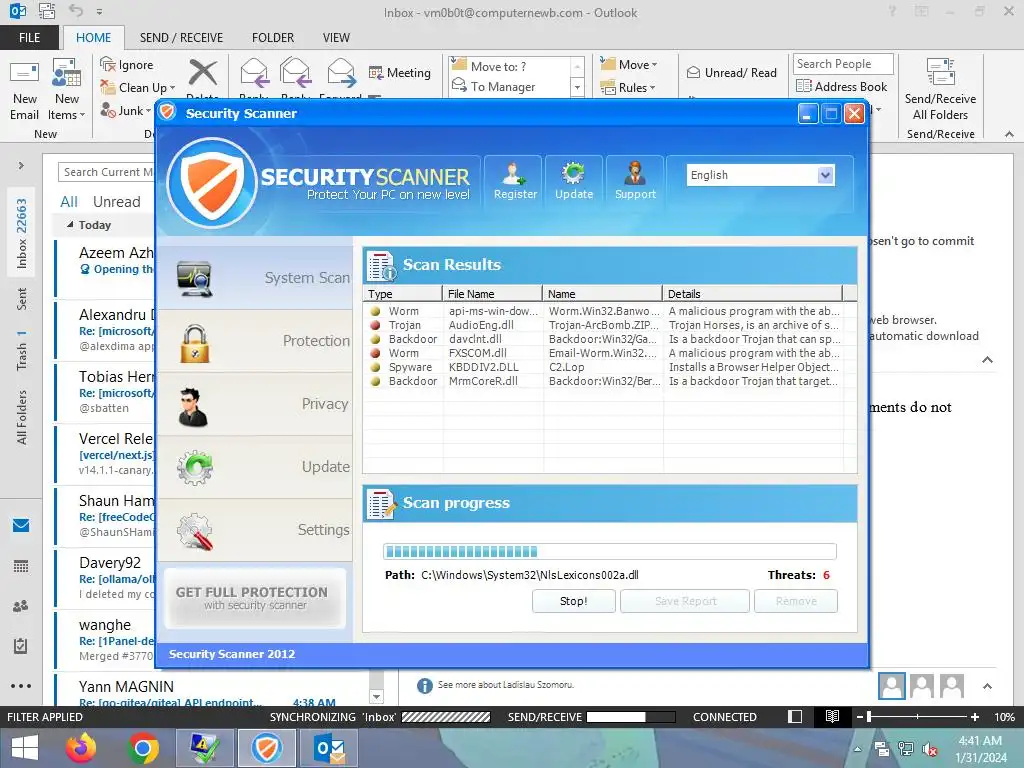Select System Scan in scanner sidebar
1024x768 pixels.
click(255, 278)
